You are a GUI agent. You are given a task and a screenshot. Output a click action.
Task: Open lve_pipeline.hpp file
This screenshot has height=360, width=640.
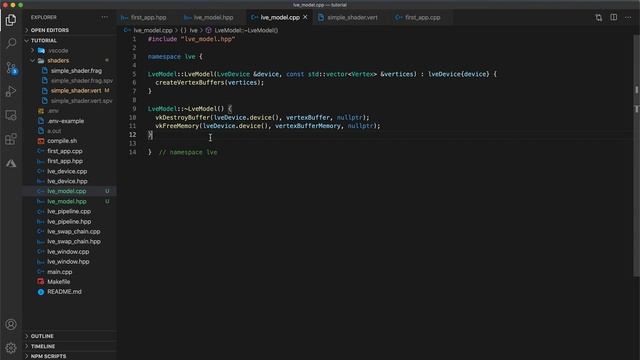69,221
